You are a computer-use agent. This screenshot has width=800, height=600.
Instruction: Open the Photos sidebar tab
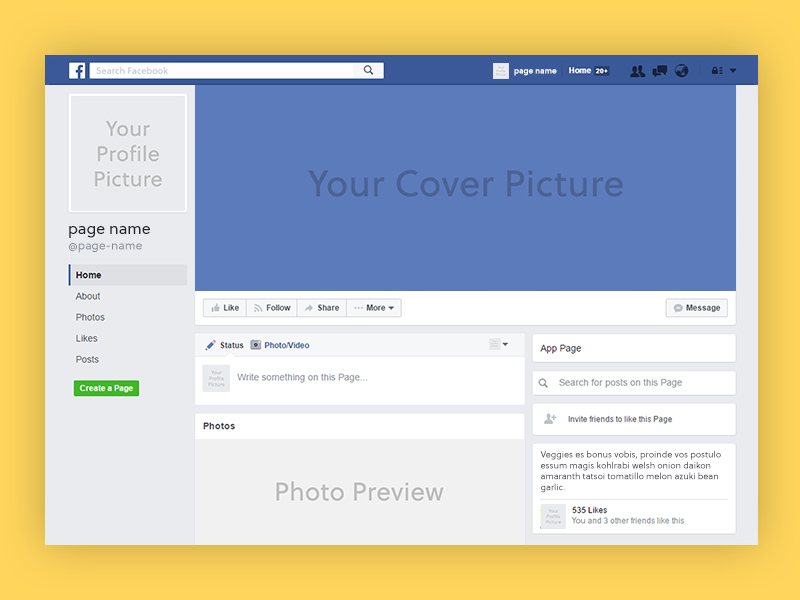point(90,317)
